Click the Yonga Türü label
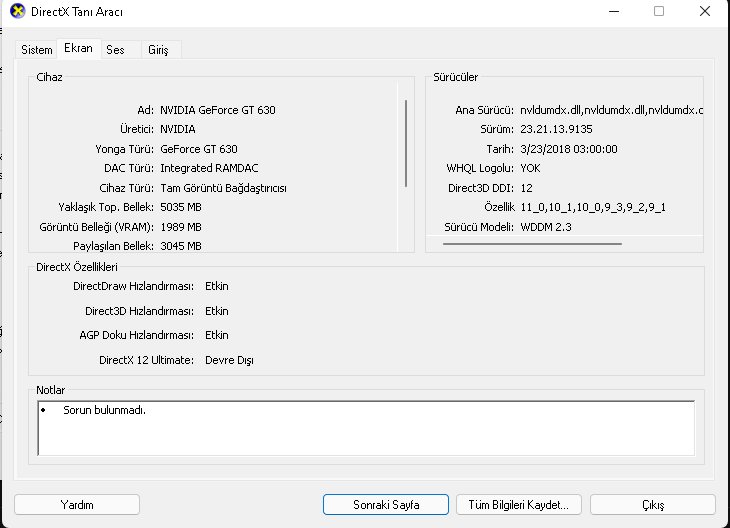This screenshot has height=528, width=730. (124, 149)
